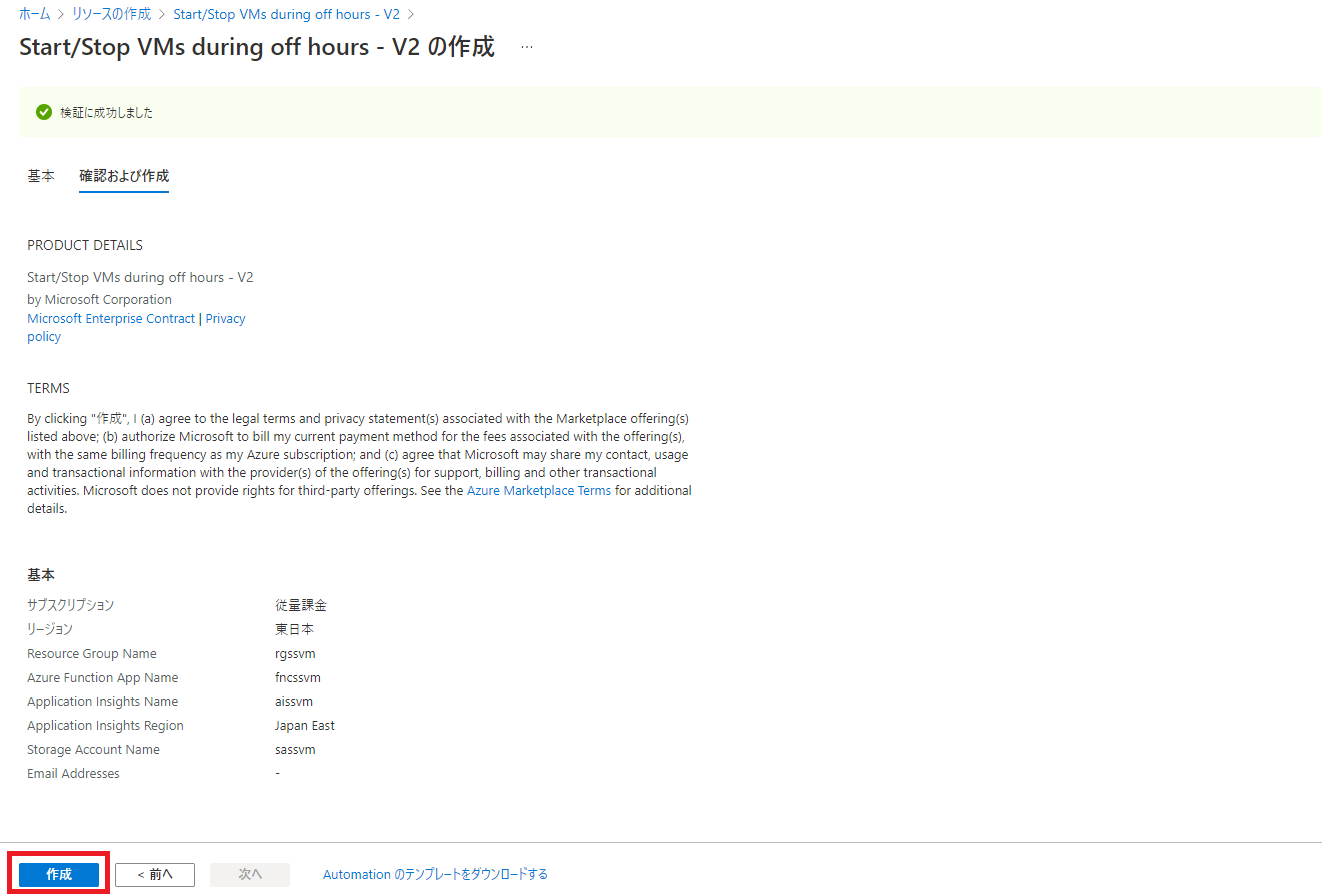This screenshot has width=1322, height=894.
Task: Click the 作成 (Create) button
Action: point(58,873)
